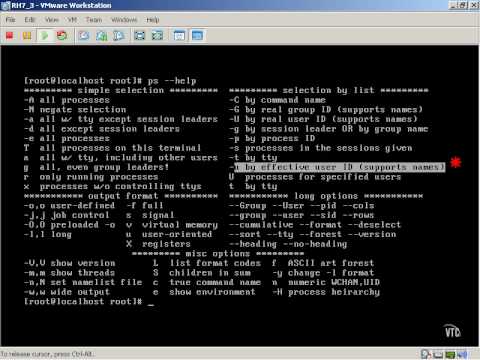Click the yellow Suspend toolbar button
This screenshot has width=480, height=360.
pos(27,35)
